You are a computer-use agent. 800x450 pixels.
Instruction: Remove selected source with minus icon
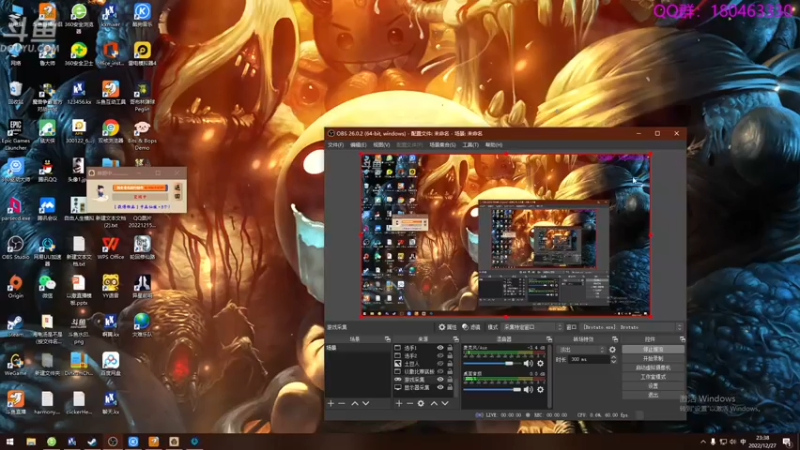(410, 404)
